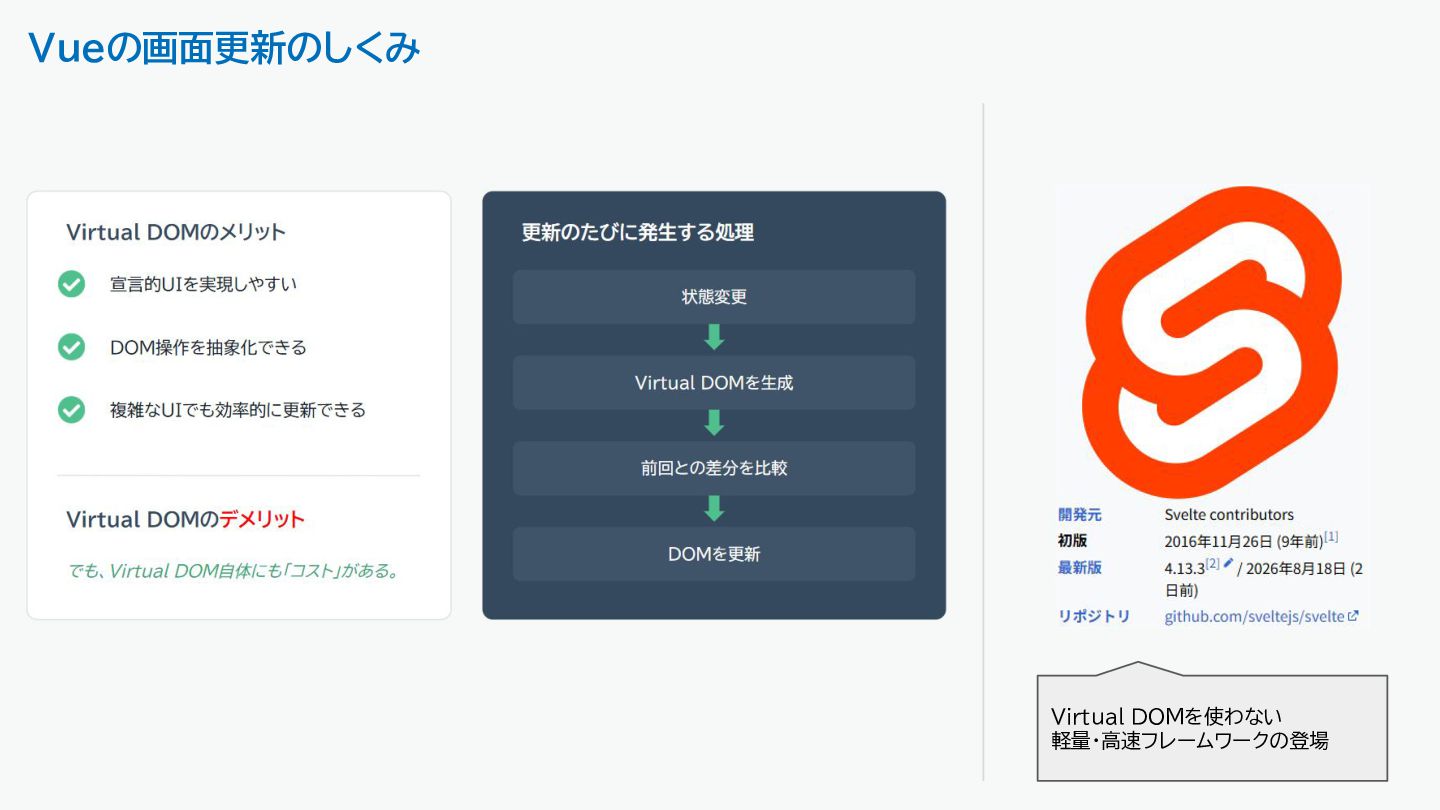This screenshot has height=810, width=1440.
Task: Click the heading Virtual DOMのデメリット
Action: (x=185, y=520)
